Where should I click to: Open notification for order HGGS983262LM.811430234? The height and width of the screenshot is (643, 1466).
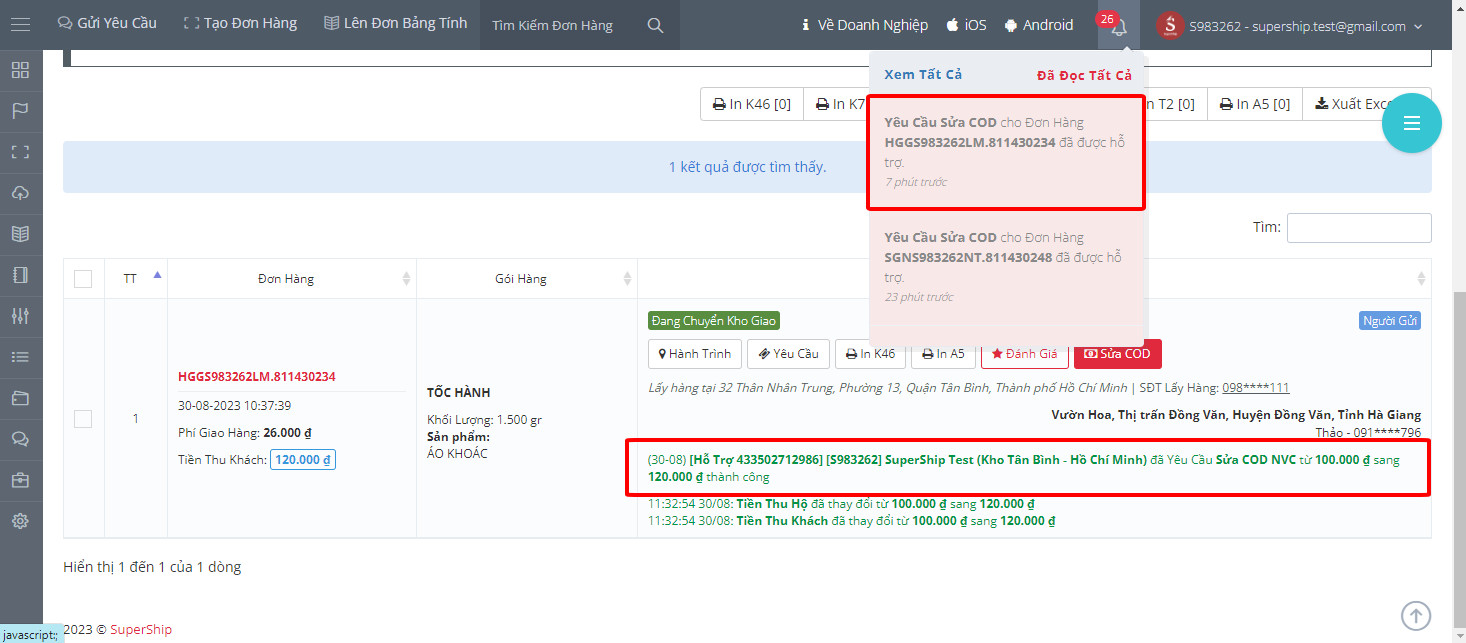coord(1005,152)
